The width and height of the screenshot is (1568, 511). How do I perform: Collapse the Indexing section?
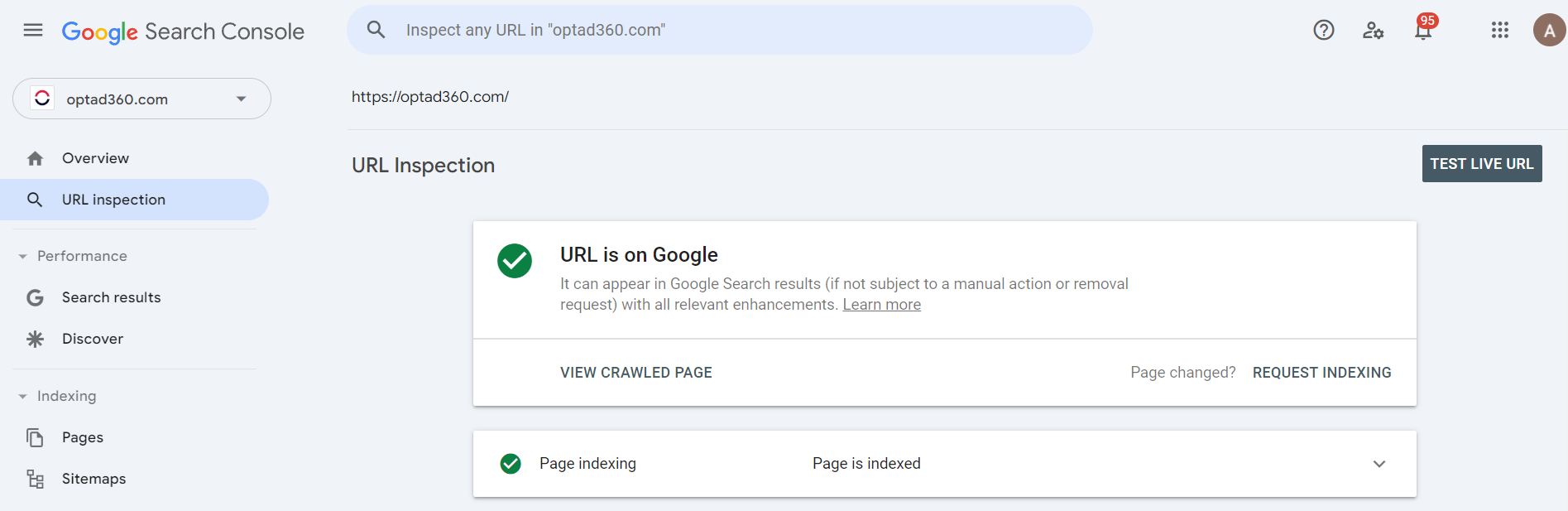click(57, 396)
